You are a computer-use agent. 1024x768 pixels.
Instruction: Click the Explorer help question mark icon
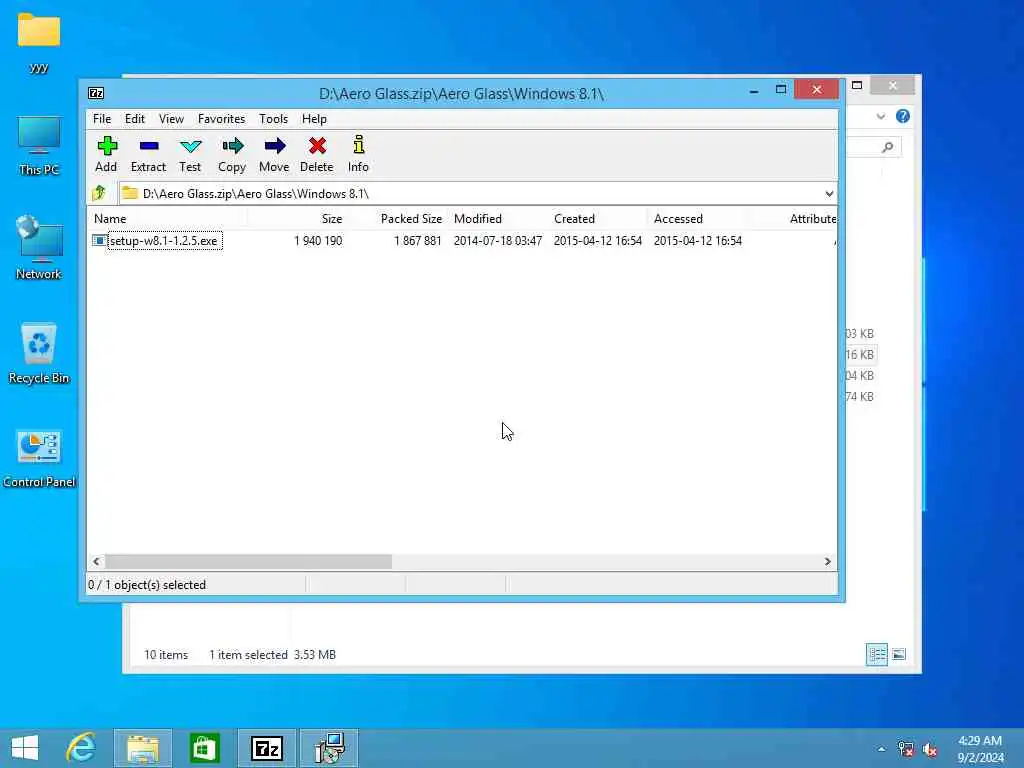(903, 116)
